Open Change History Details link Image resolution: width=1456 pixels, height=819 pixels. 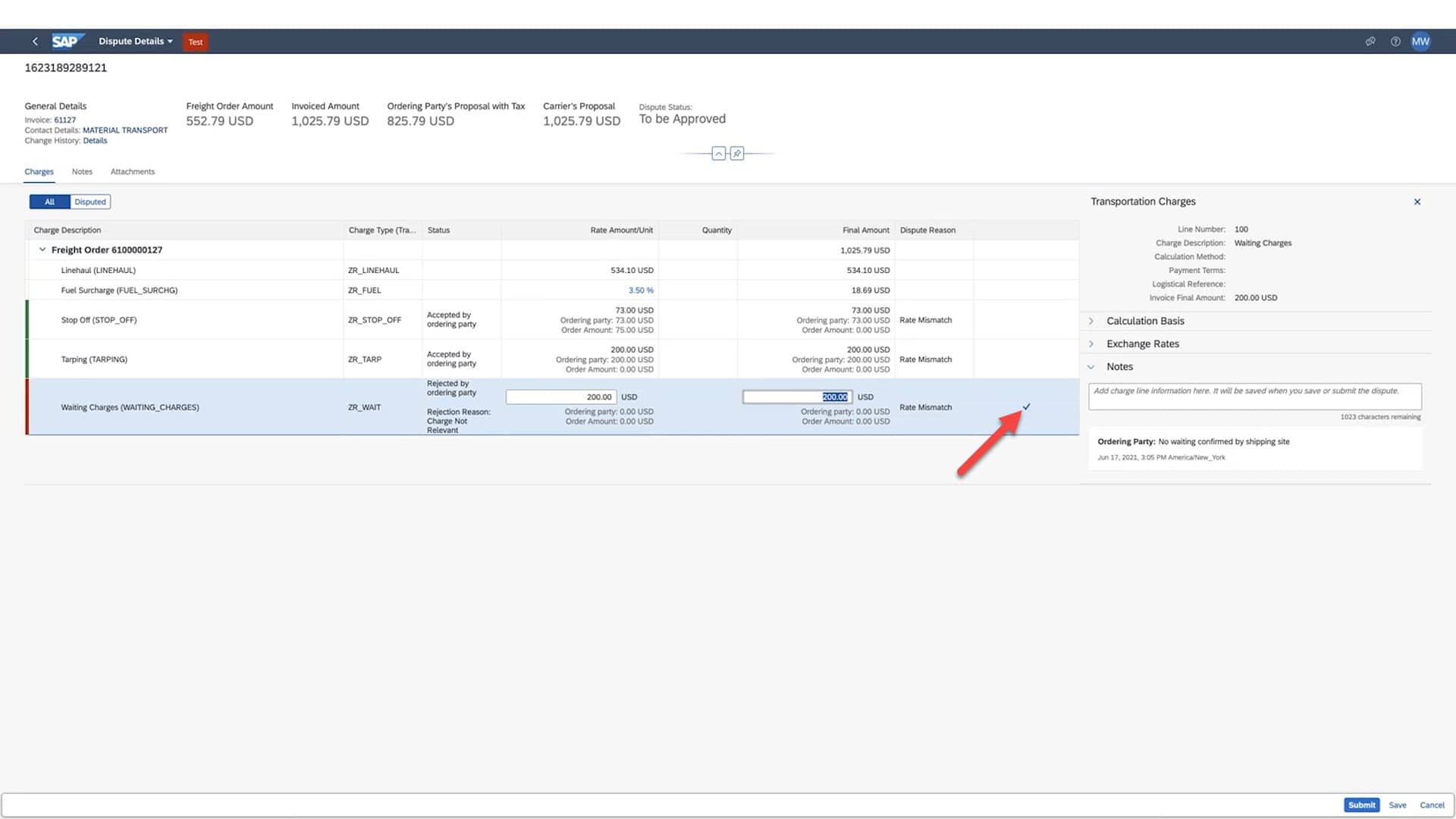pos(95,140)
